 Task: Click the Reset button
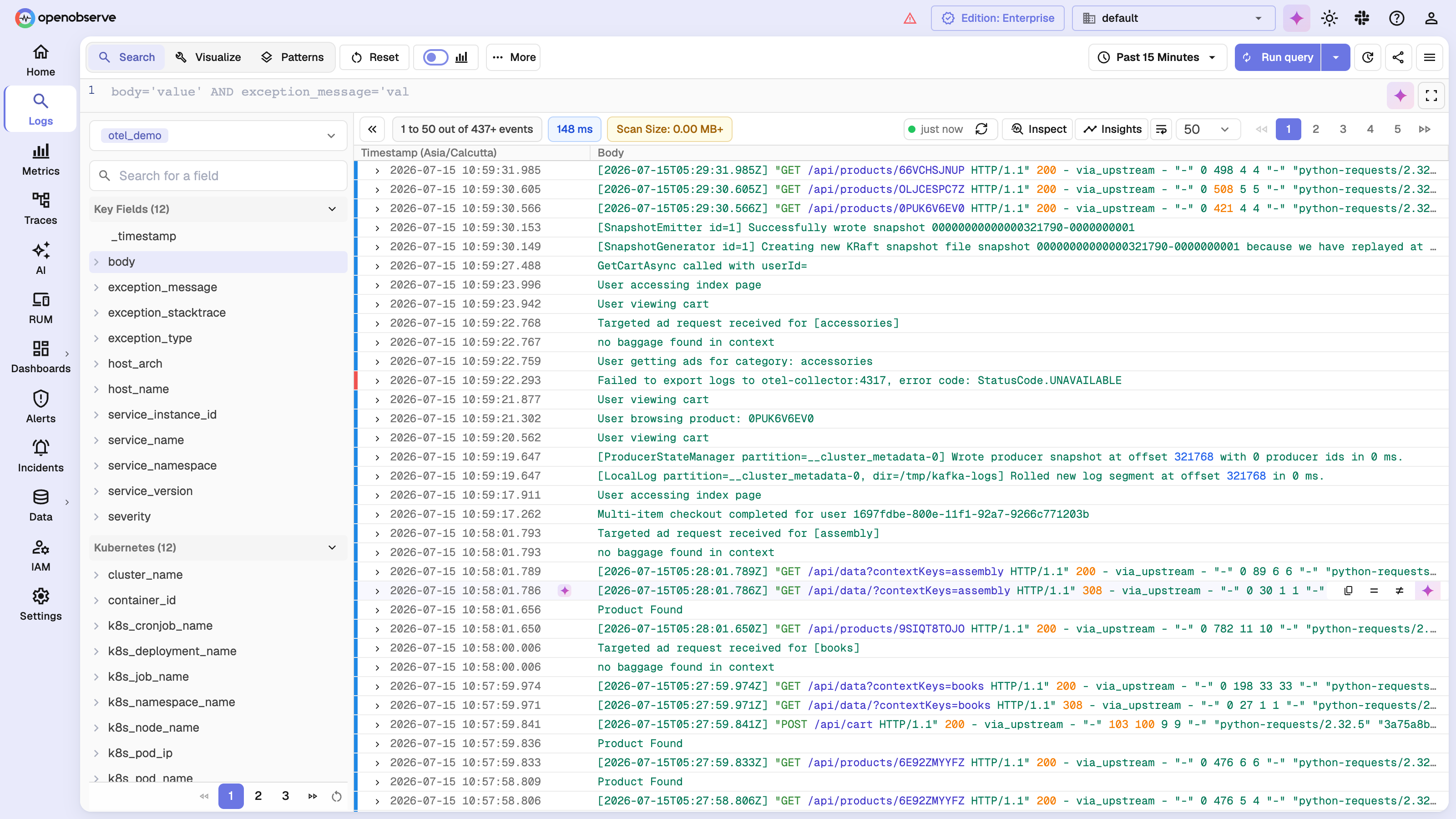point(374,57)
